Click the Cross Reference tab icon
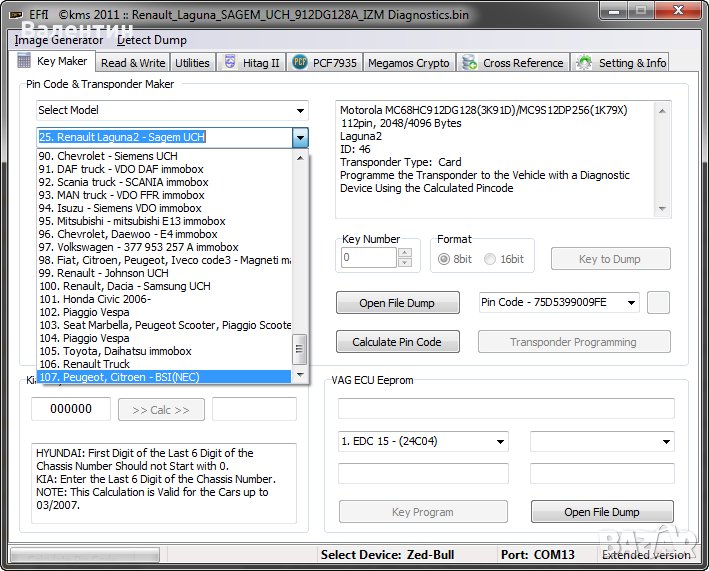The image size is (709, 571). [469, 63]
